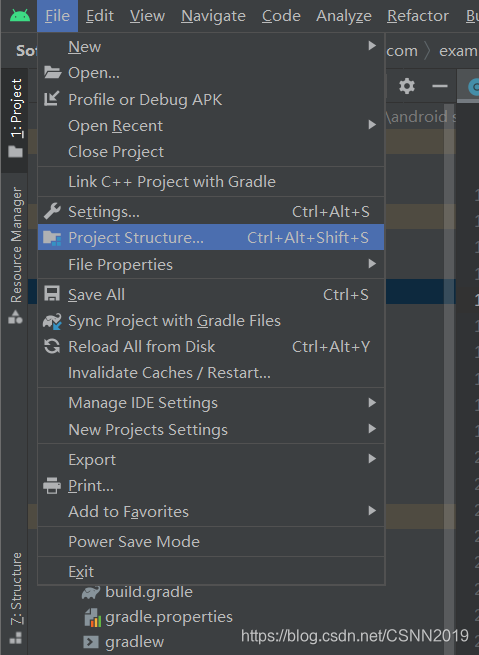The image size is (479, 655).
Task: Click the Sync Project with Gradle elephant icon
Action: click(x=52, y=321)
